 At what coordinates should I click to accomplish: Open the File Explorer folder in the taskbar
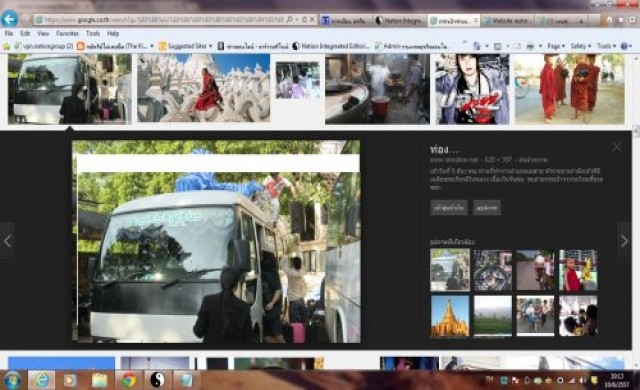[99, 380]
